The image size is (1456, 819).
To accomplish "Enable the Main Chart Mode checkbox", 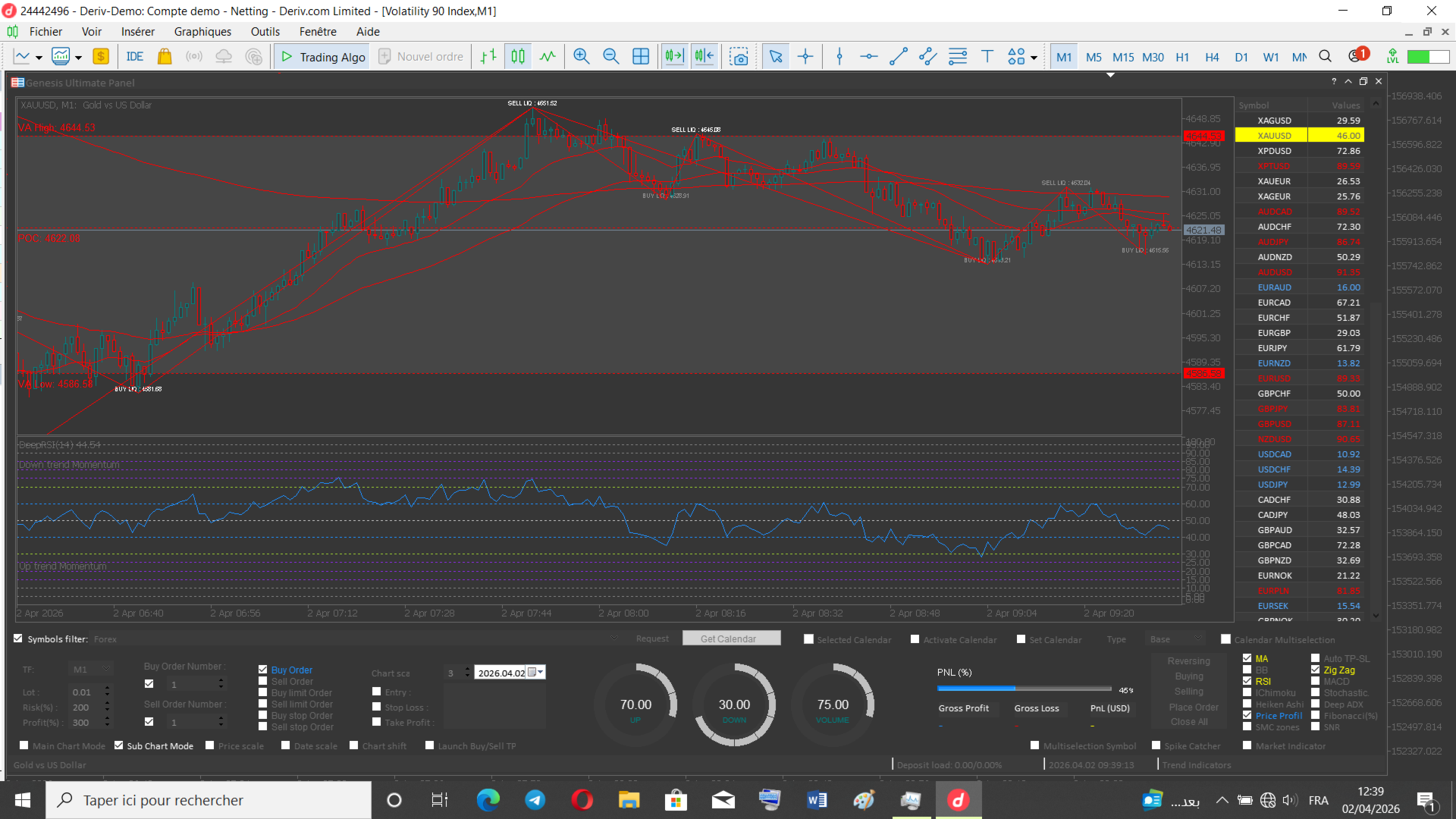I will [x=24, y=745].
